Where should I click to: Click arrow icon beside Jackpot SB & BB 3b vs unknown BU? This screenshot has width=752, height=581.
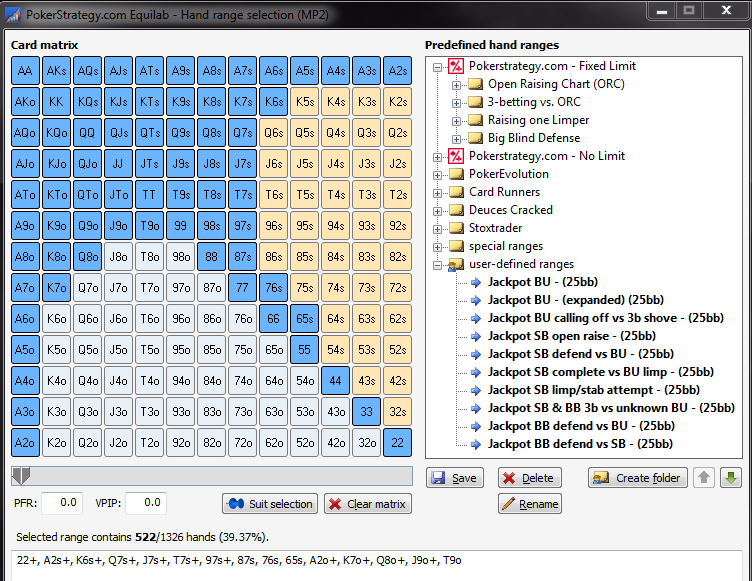[x=476, y=408]
